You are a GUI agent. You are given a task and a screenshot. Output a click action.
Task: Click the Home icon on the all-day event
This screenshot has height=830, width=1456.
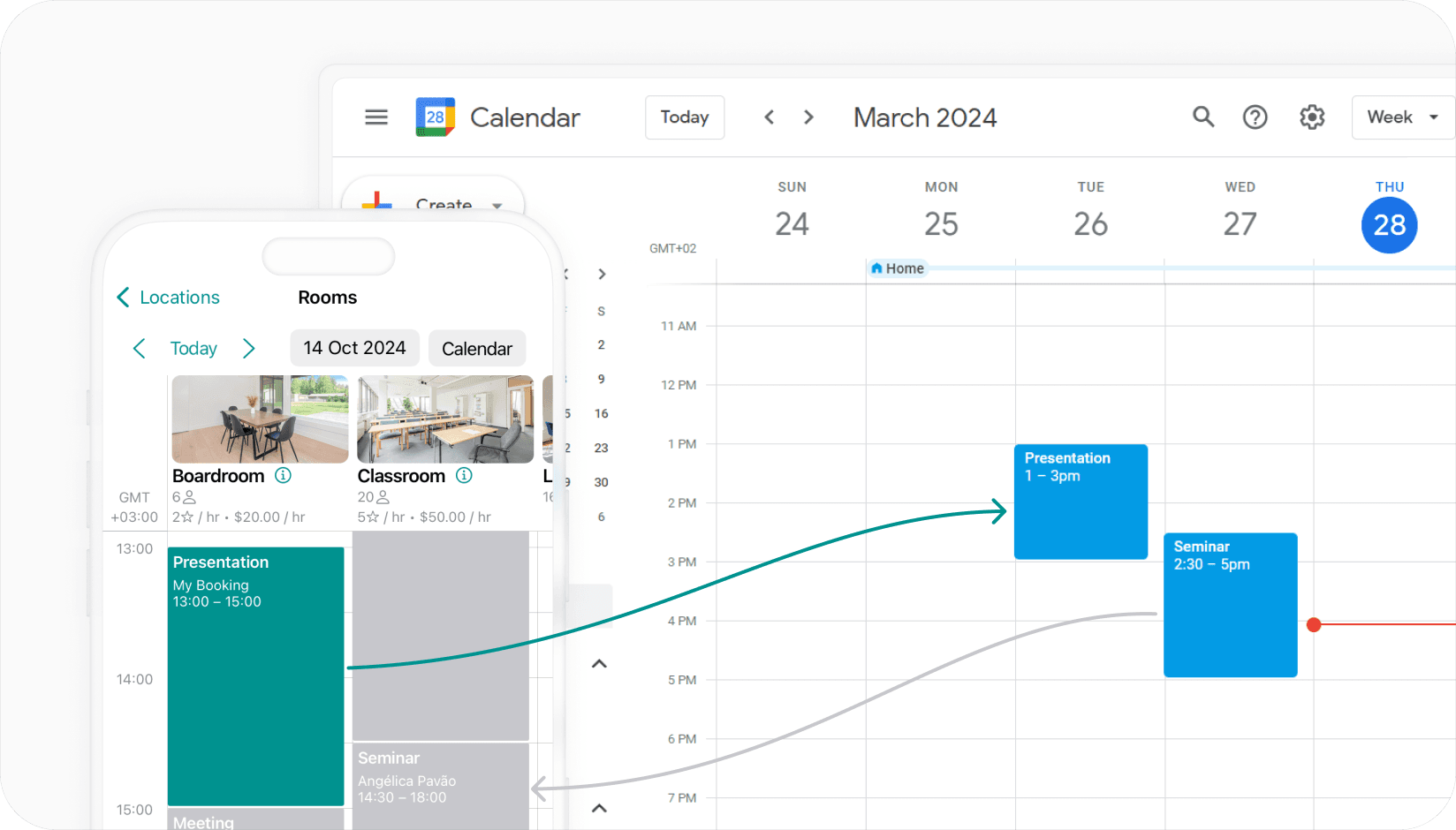coord(876,268)
